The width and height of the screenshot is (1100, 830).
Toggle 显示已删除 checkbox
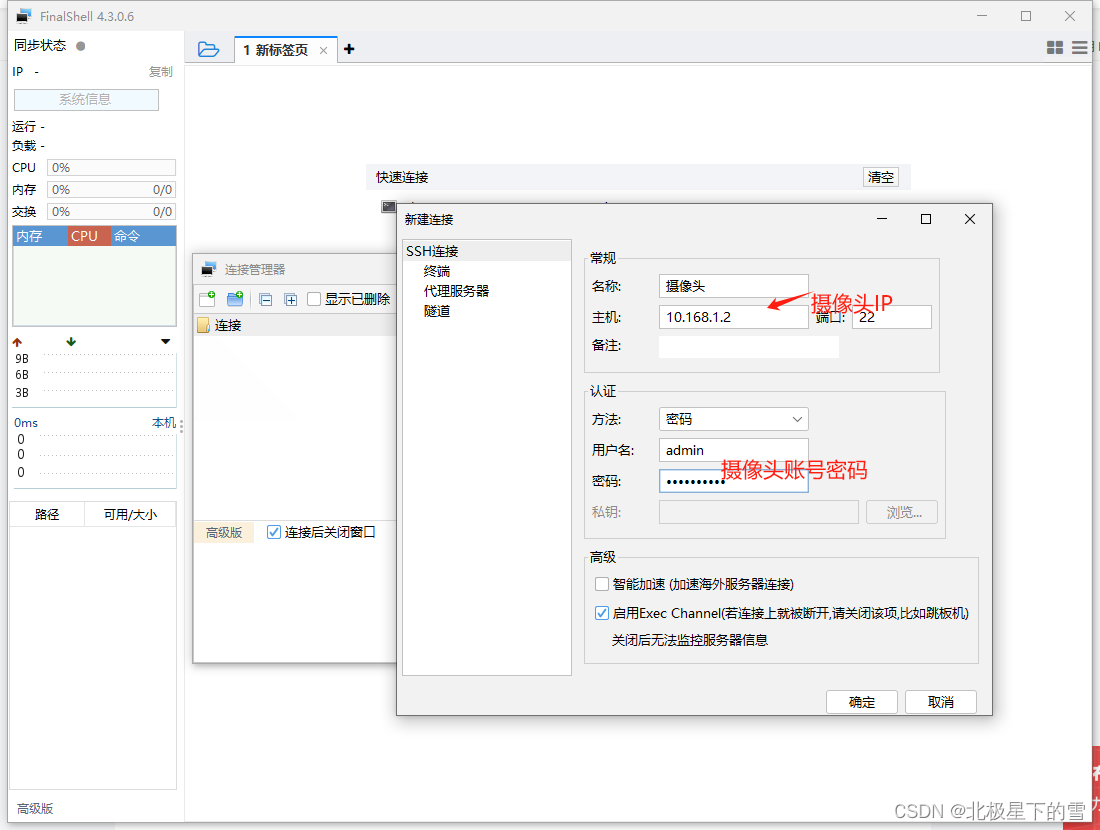[314, 299]
